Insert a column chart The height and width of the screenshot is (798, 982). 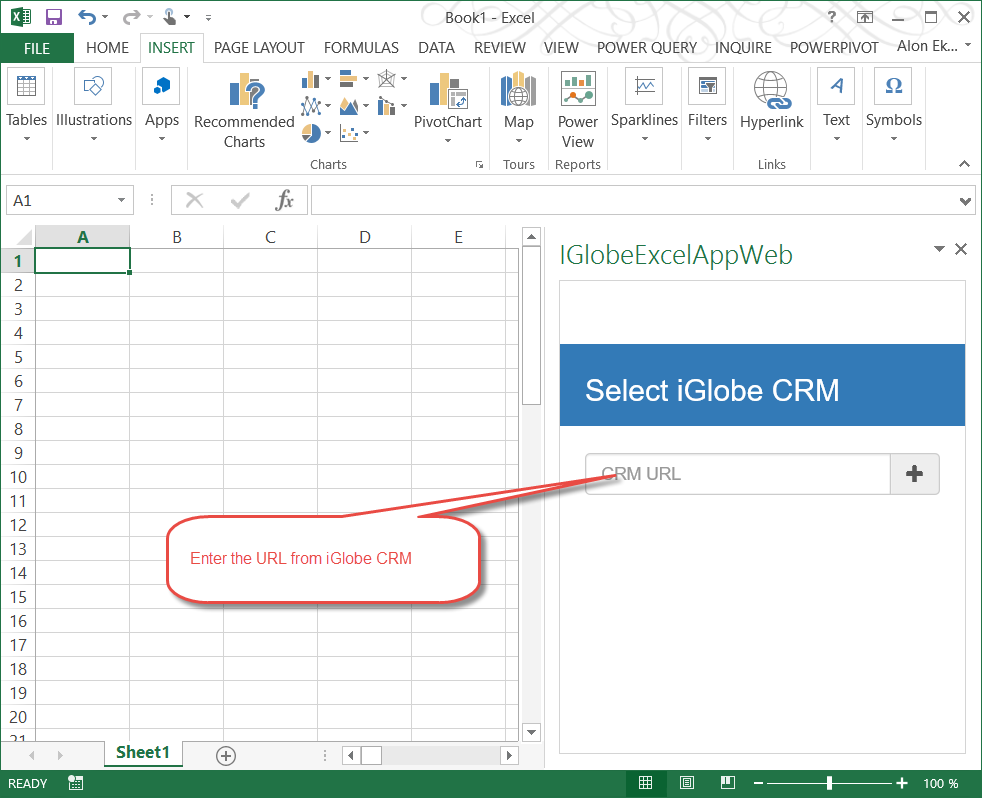[311, 79]
